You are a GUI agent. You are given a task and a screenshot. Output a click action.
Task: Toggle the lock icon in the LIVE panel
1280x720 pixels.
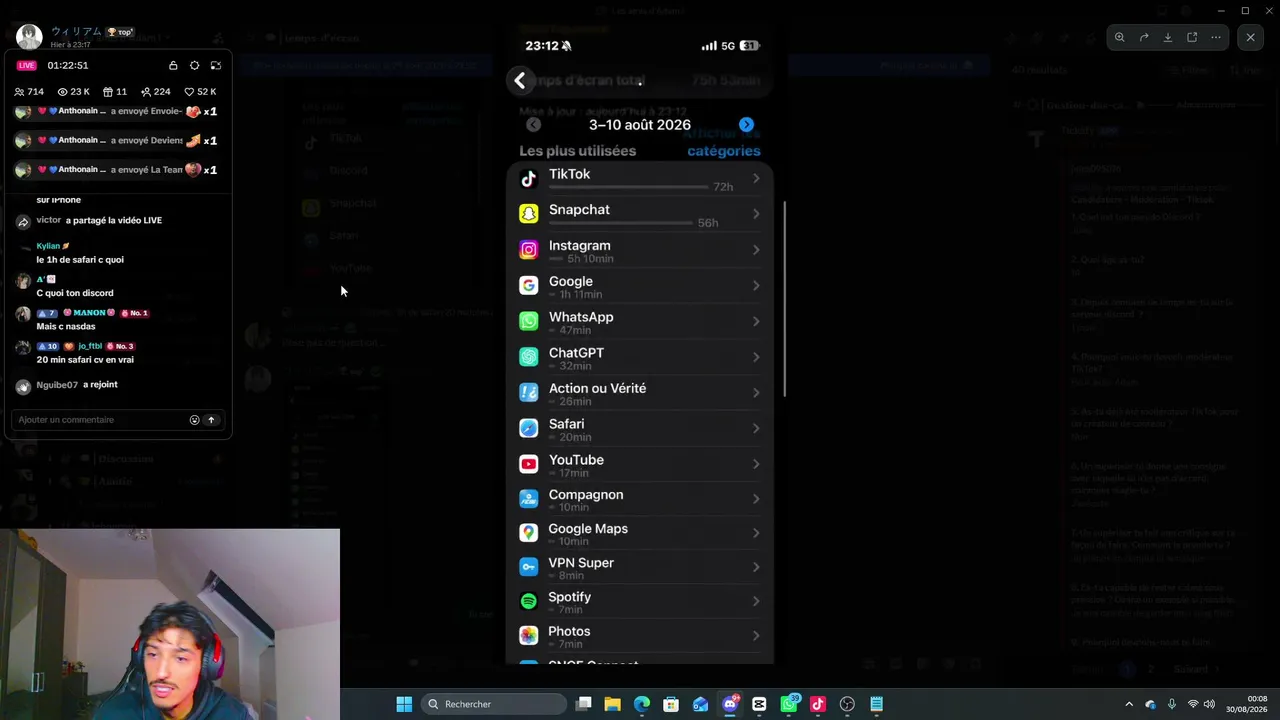[173, 66]
